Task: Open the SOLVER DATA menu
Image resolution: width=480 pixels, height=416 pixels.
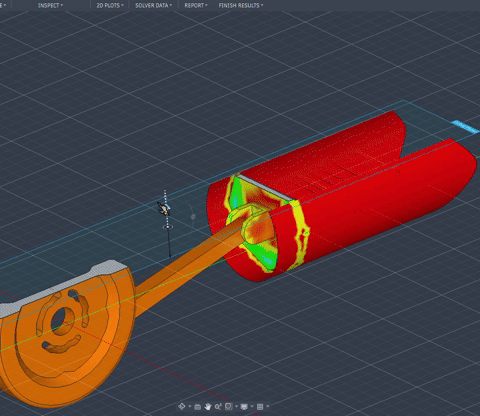Action: (x=153, y=5)
